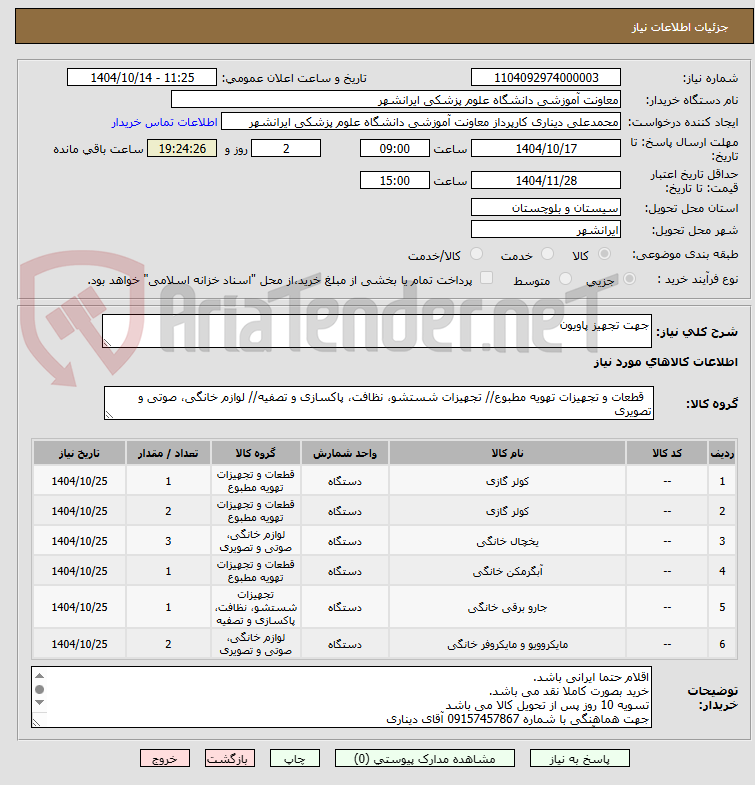Click the نام کالا column header

pos(507,453)
